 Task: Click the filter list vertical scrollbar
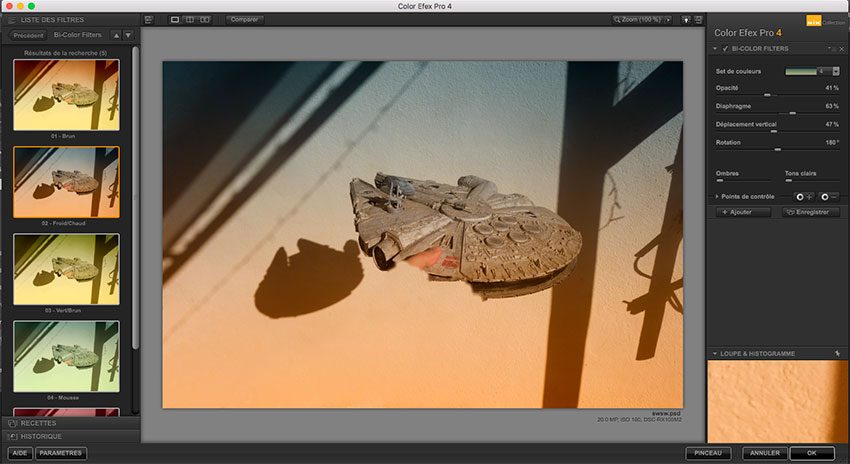(136, 198)
